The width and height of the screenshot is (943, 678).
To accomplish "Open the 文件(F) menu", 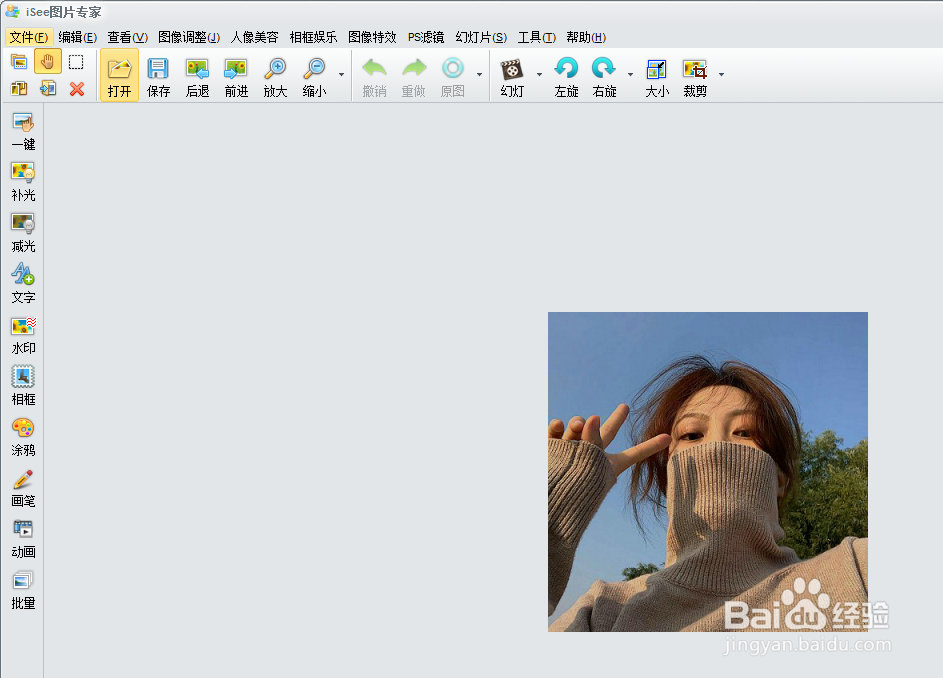I will 29,37.
